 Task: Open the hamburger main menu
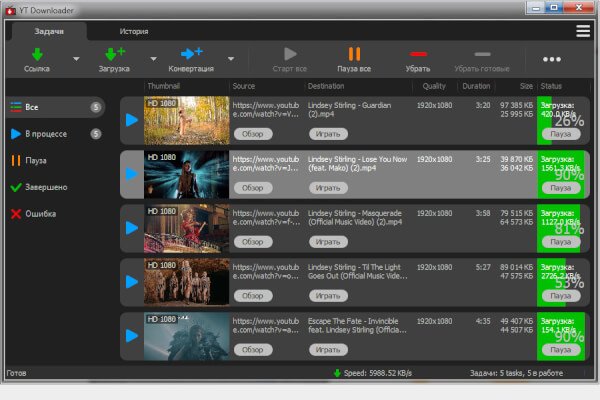coord(583,31)
